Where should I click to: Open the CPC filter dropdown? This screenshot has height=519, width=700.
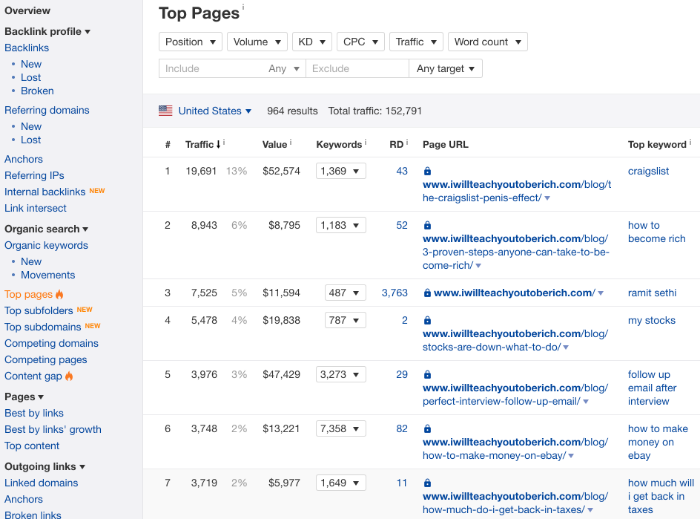(x=361, y=42)
